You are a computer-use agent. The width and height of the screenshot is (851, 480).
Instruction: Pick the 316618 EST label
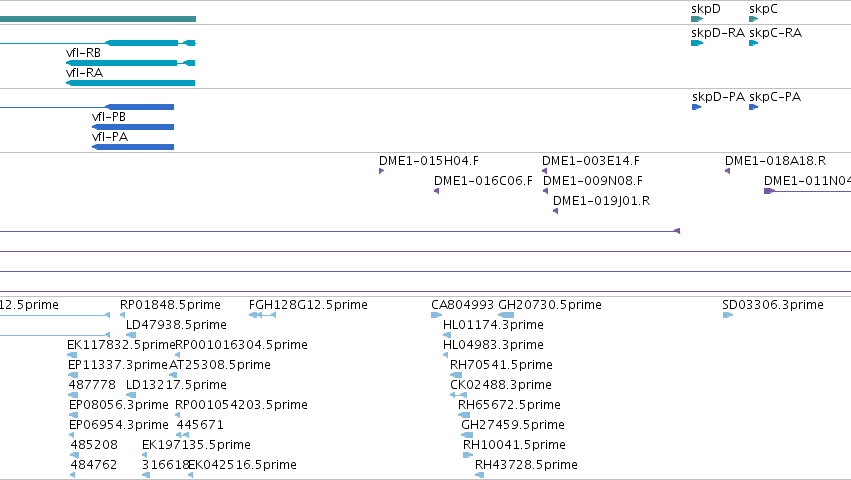tap(165, 465)
